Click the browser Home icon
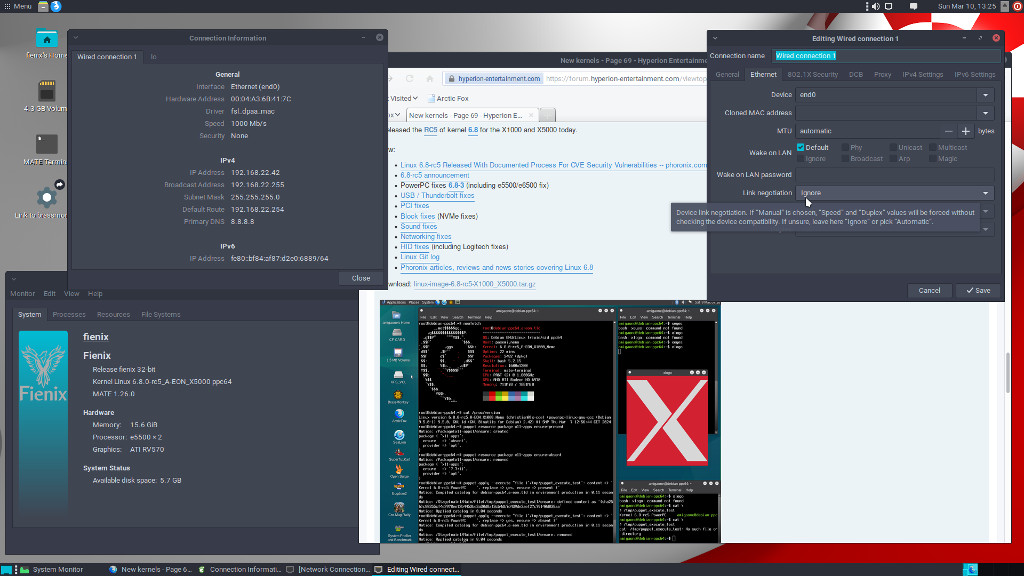Image resolution: width=1024 pixels, height=576 pixels. 430,79
